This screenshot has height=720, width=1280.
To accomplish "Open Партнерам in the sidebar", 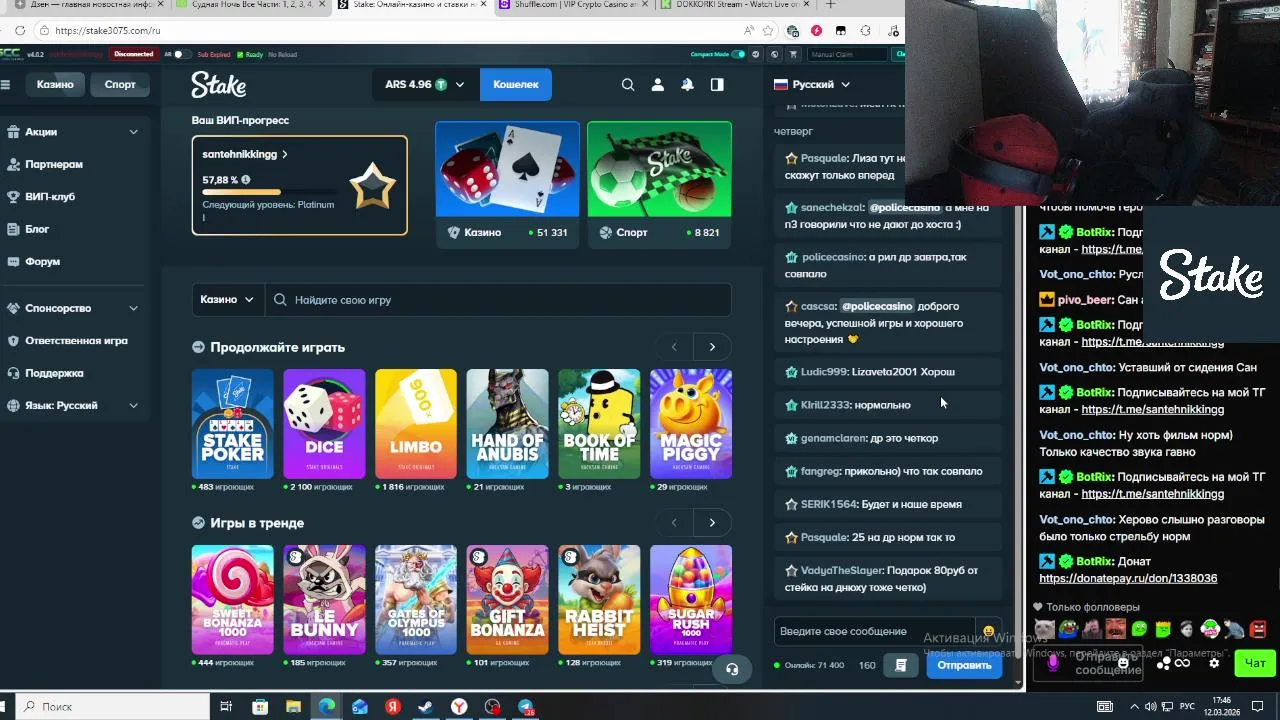I will click(x=54, y=164).
